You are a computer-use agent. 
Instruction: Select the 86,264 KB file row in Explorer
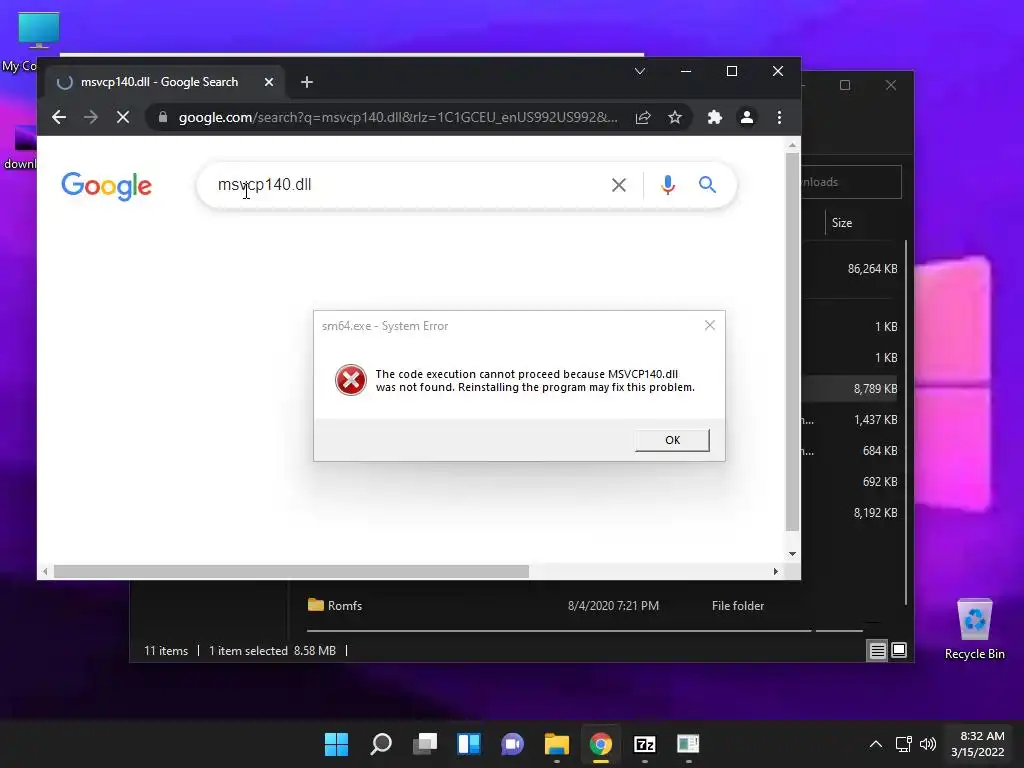(x=852, y=269)
